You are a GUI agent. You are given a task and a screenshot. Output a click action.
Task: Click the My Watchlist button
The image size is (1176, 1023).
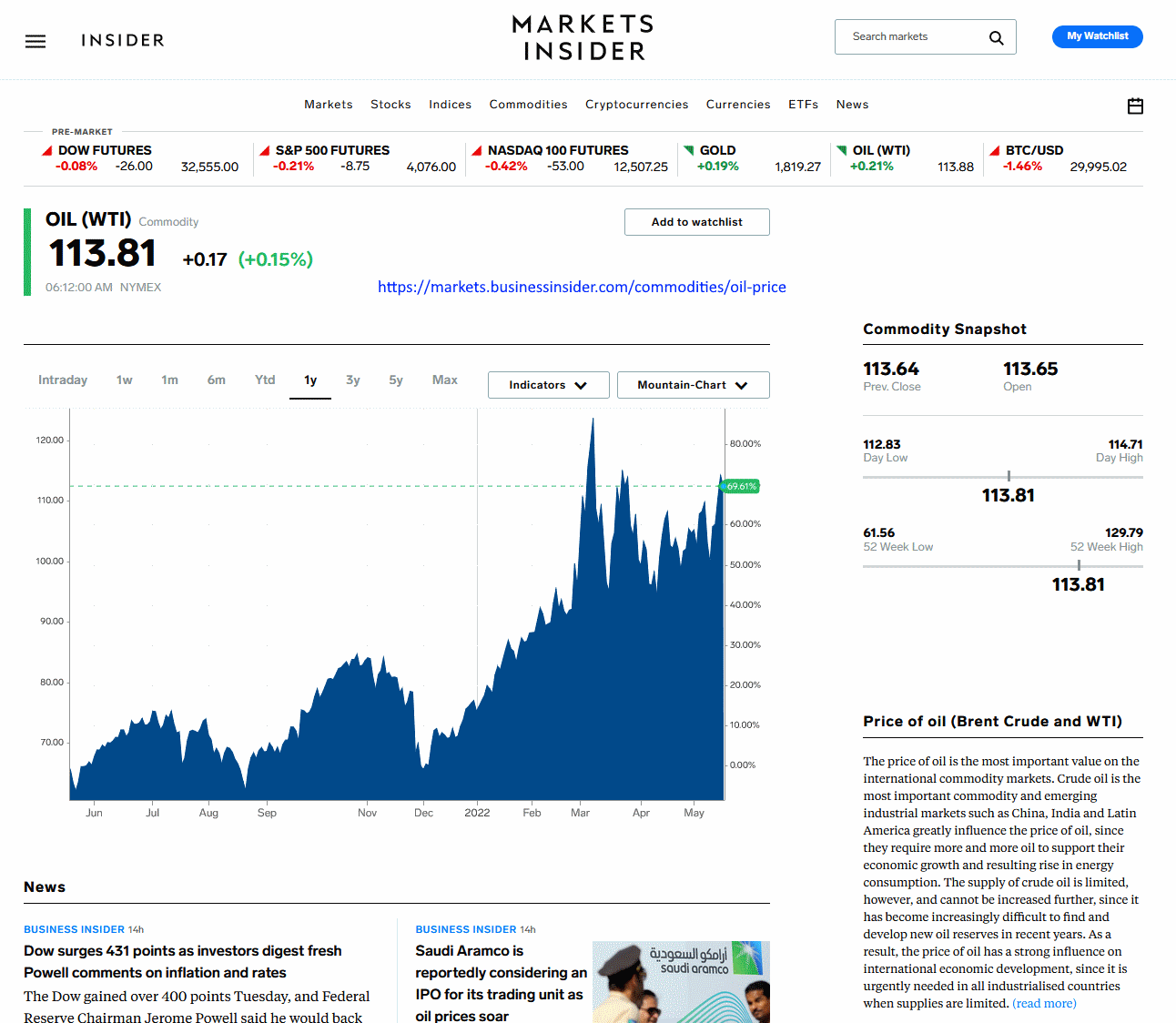coord(1098,36)
